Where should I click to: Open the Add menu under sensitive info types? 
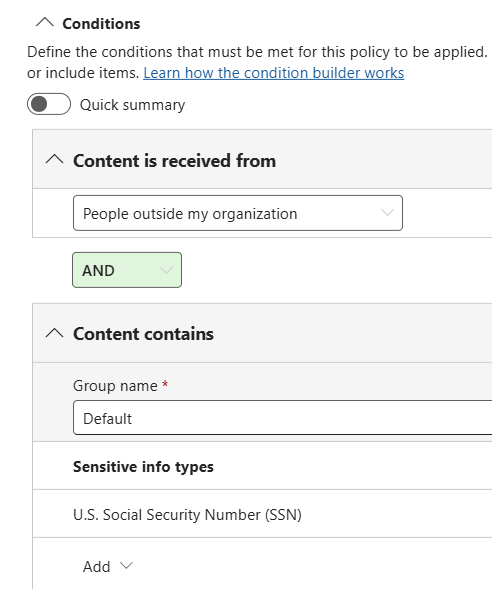coord(108,566)
